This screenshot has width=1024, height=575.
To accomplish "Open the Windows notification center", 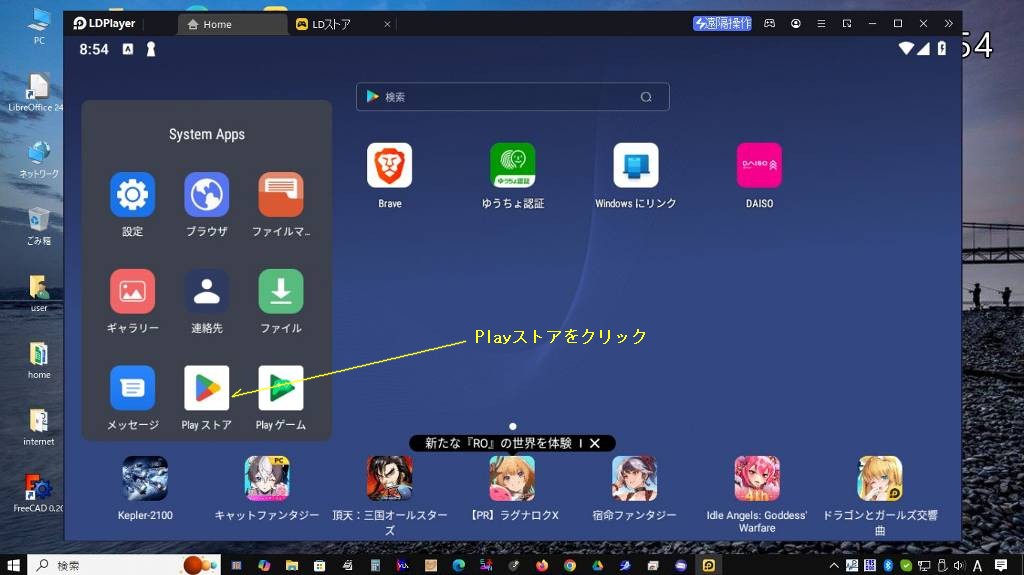I will pyautogui.click(x=1000, y=565).
